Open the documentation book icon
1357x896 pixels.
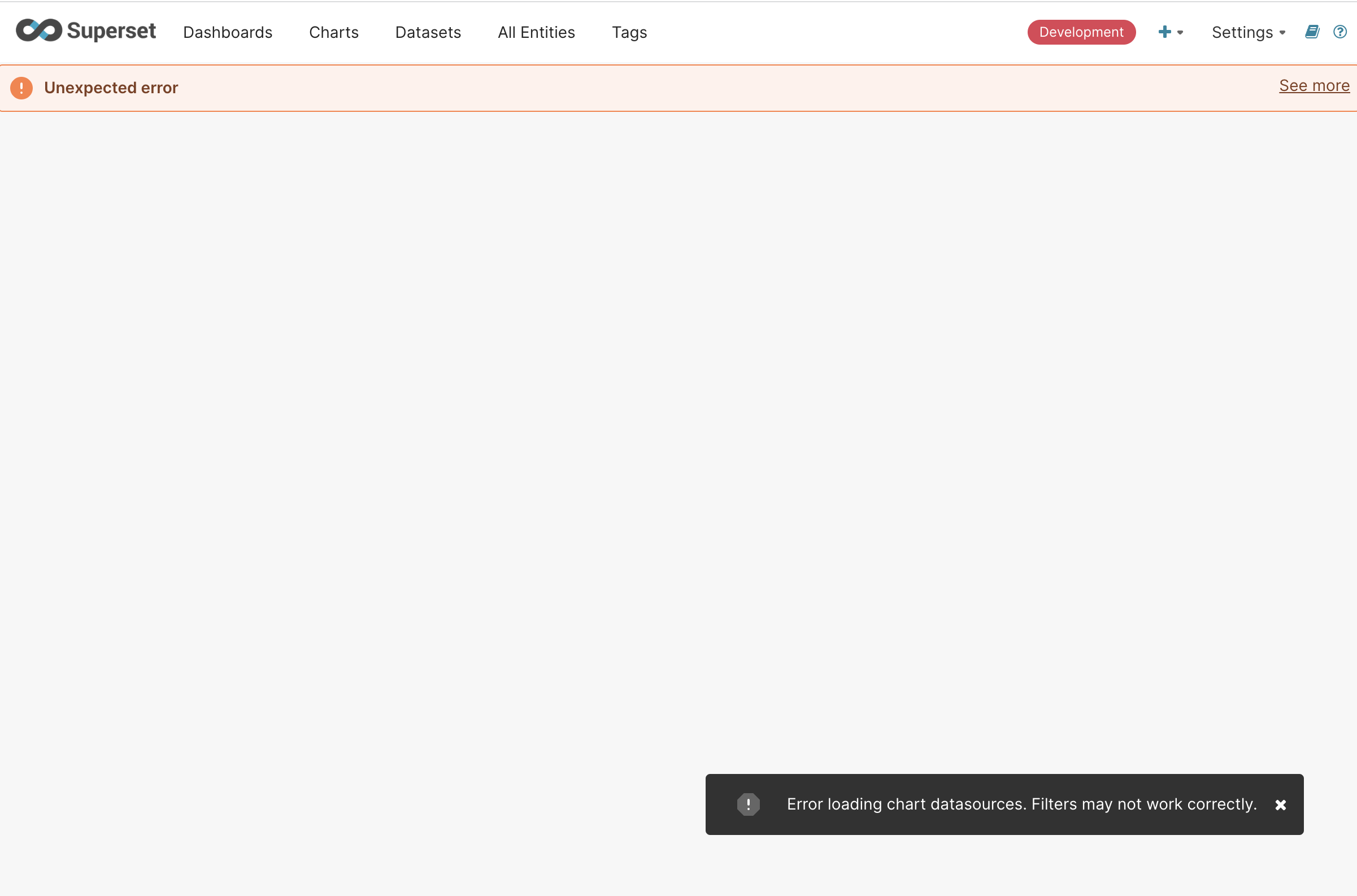(x=1312, y=32)
